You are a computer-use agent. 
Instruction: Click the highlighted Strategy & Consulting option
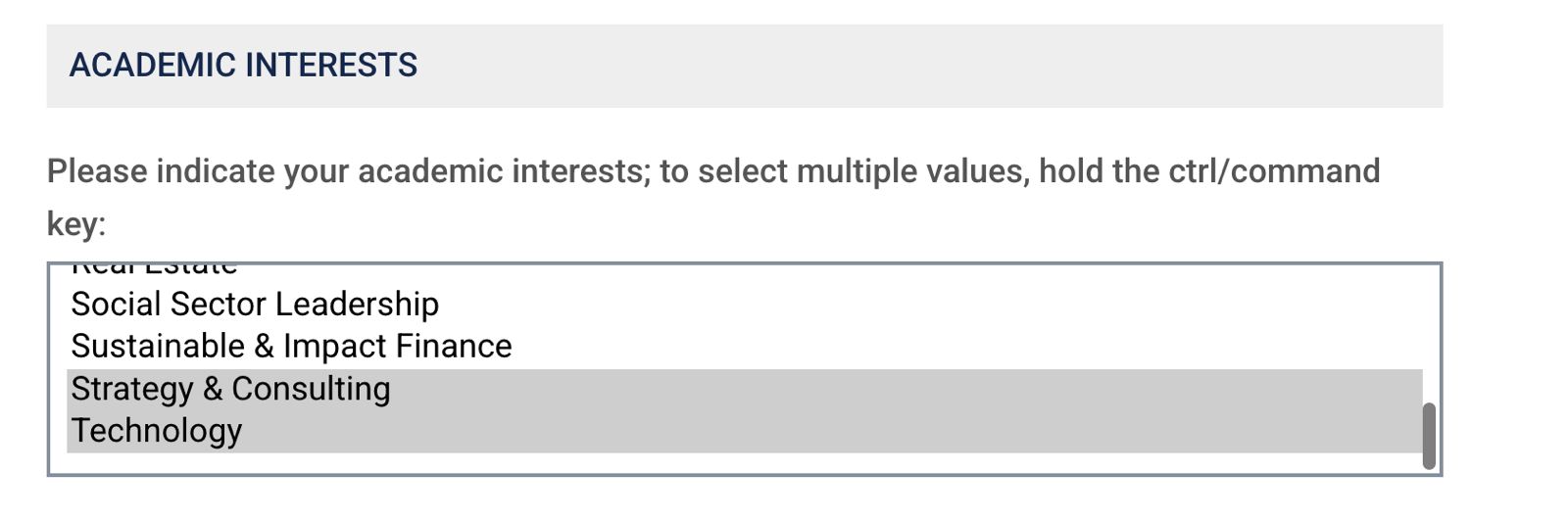(x=230, y=389)
